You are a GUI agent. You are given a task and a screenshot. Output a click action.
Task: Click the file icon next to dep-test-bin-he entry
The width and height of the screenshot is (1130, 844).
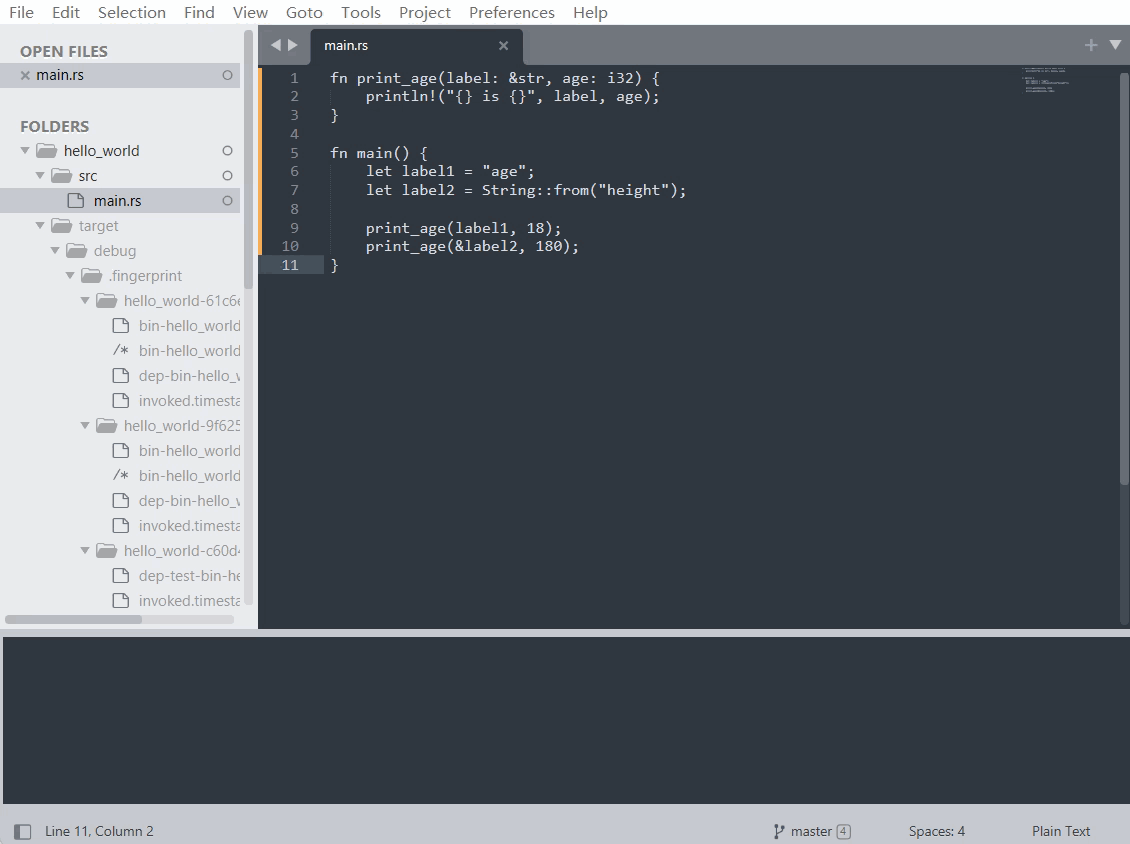tap(120, 575)
